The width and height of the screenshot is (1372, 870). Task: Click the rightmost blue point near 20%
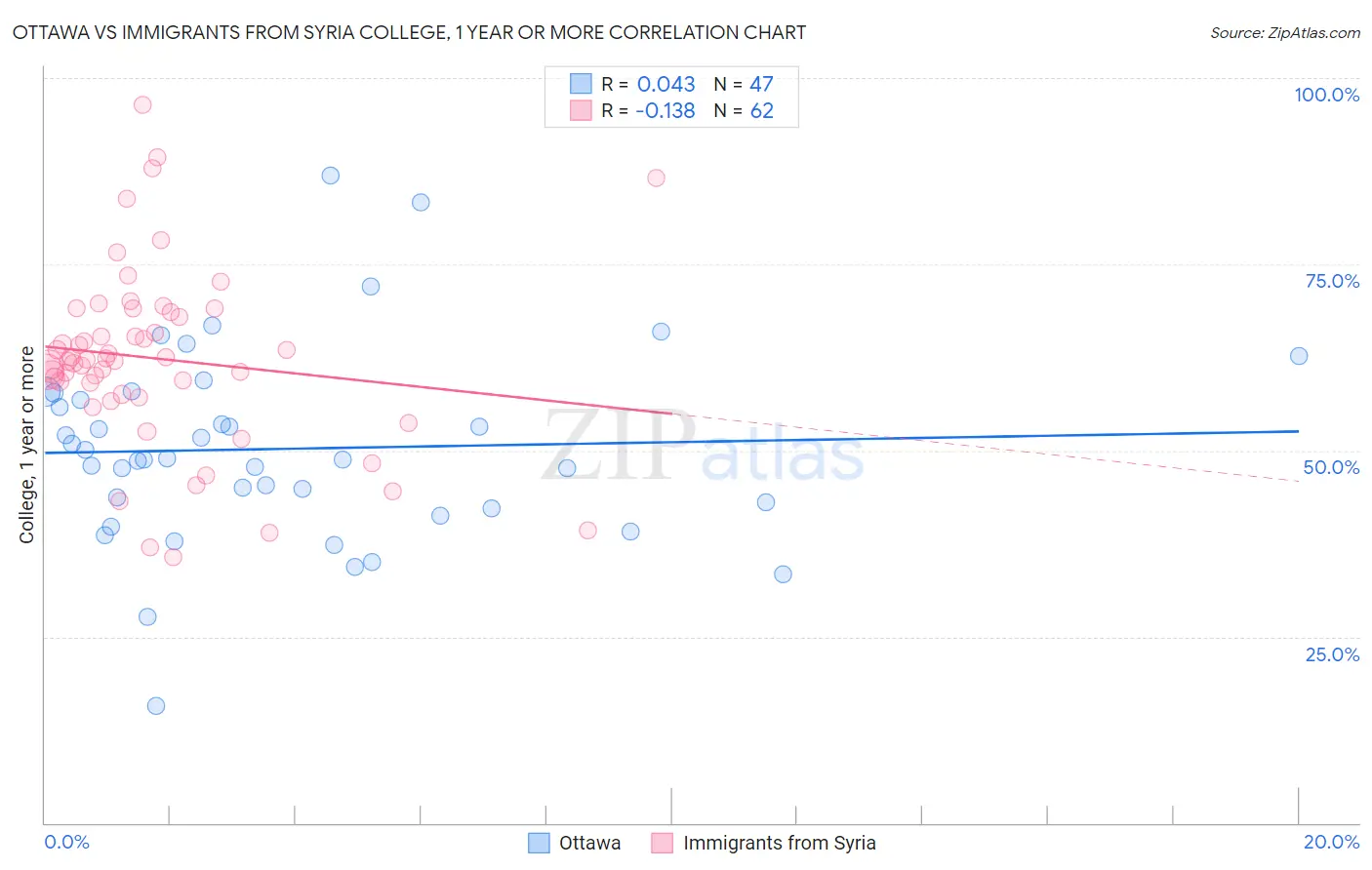pos(1299,356)
